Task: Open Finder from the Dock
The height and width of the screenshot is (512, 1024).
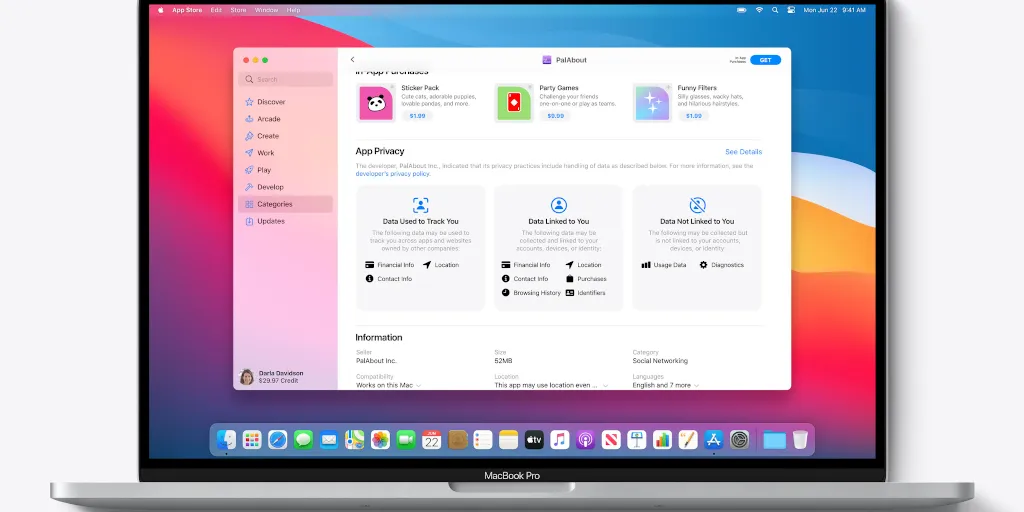Action: (227, 440)
